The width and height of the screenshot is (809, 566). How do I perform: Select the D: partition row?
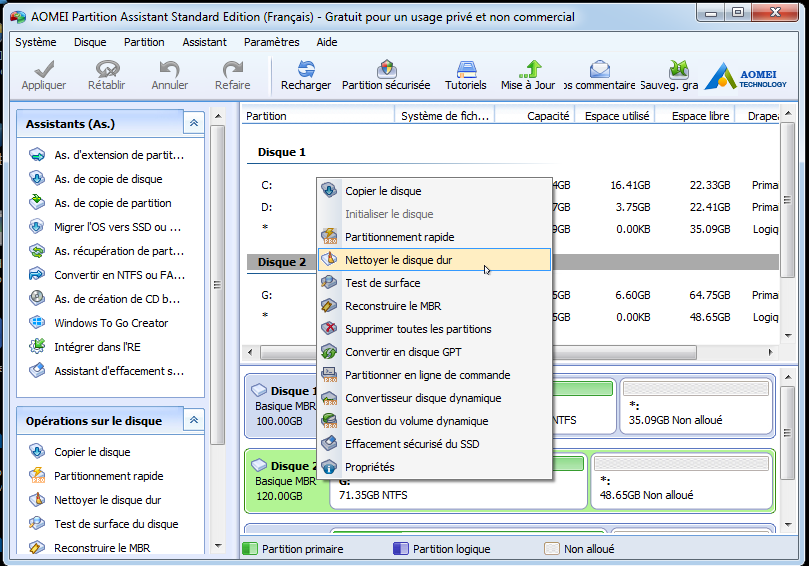point(511,207)
